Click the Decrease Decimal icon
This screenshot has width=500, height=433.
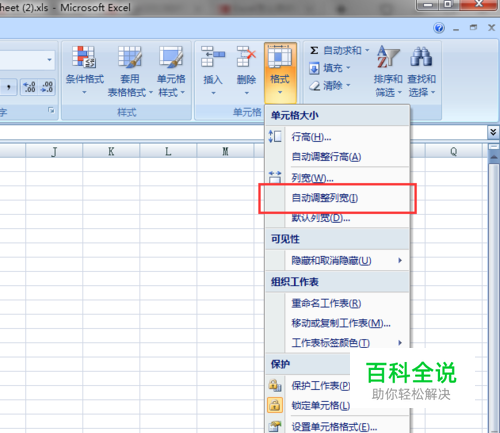coord(46,87)
